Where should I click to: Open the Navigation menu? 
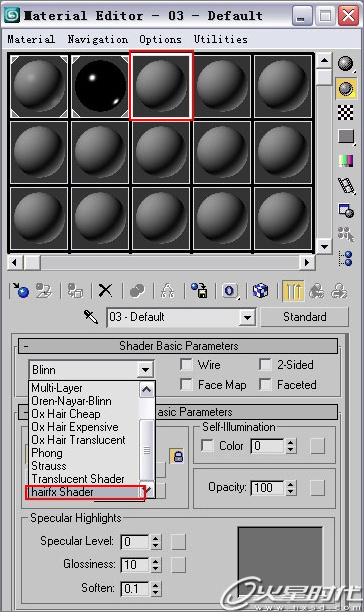[98, 39]
